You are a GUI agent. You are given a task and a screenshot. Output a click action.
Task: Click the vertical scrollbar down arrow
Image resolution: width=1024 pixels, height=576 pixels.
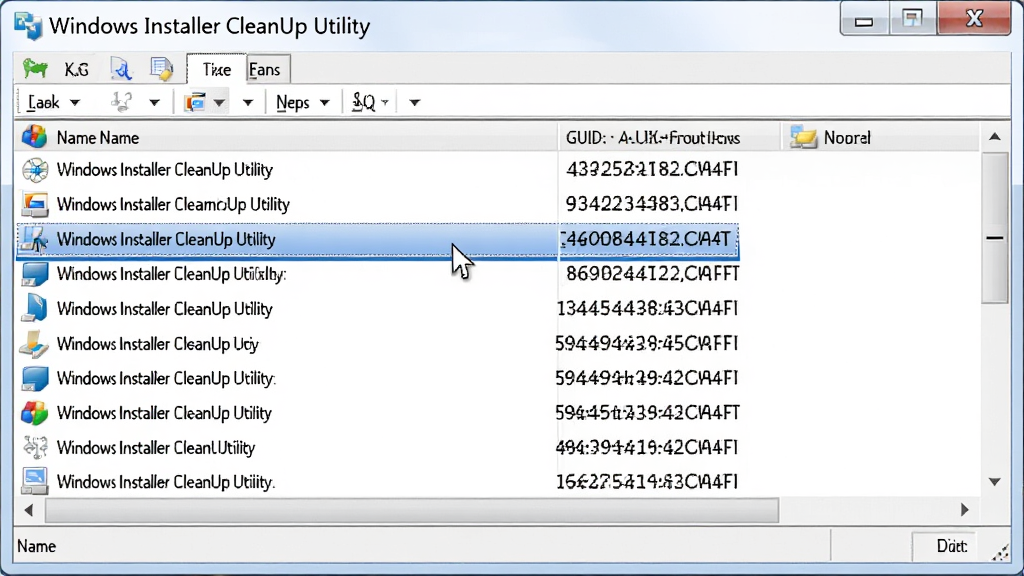(x=995, y=482)
